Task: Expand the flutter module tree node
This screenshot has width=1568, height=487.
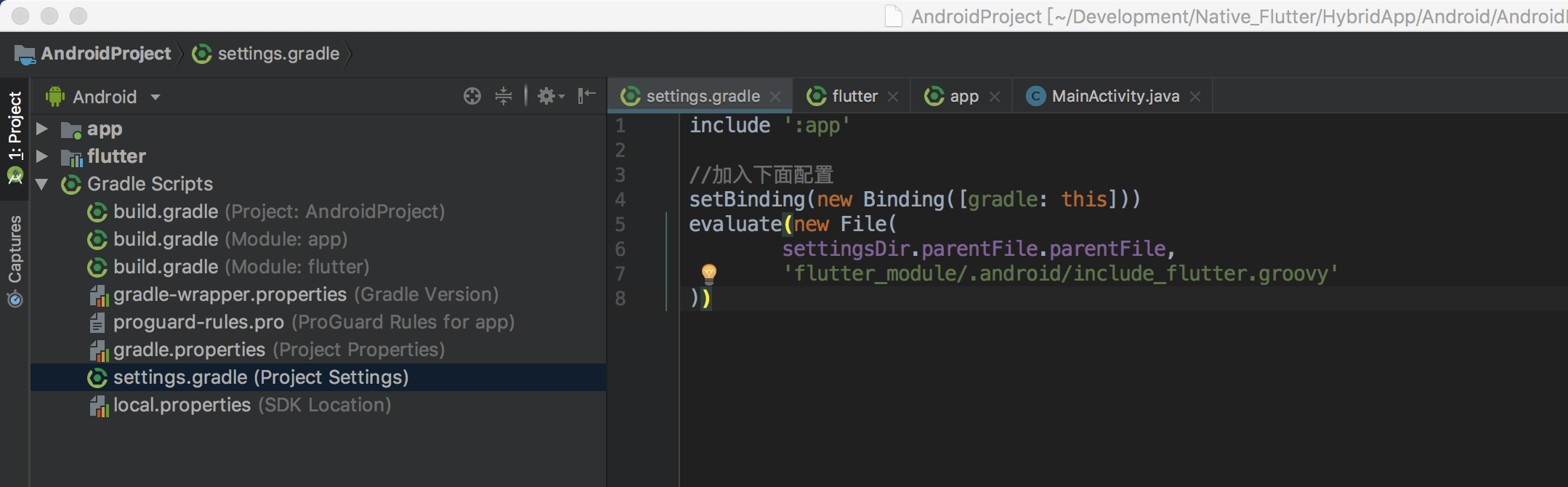Action: [x=42, y=156]
